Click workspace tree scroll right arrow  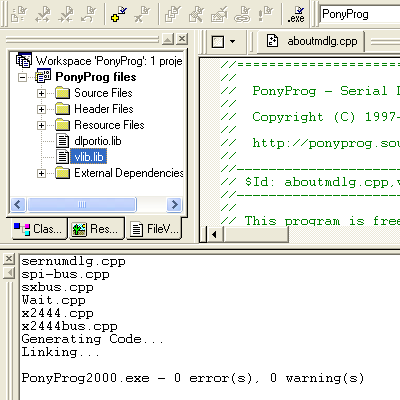coord(174,204)
